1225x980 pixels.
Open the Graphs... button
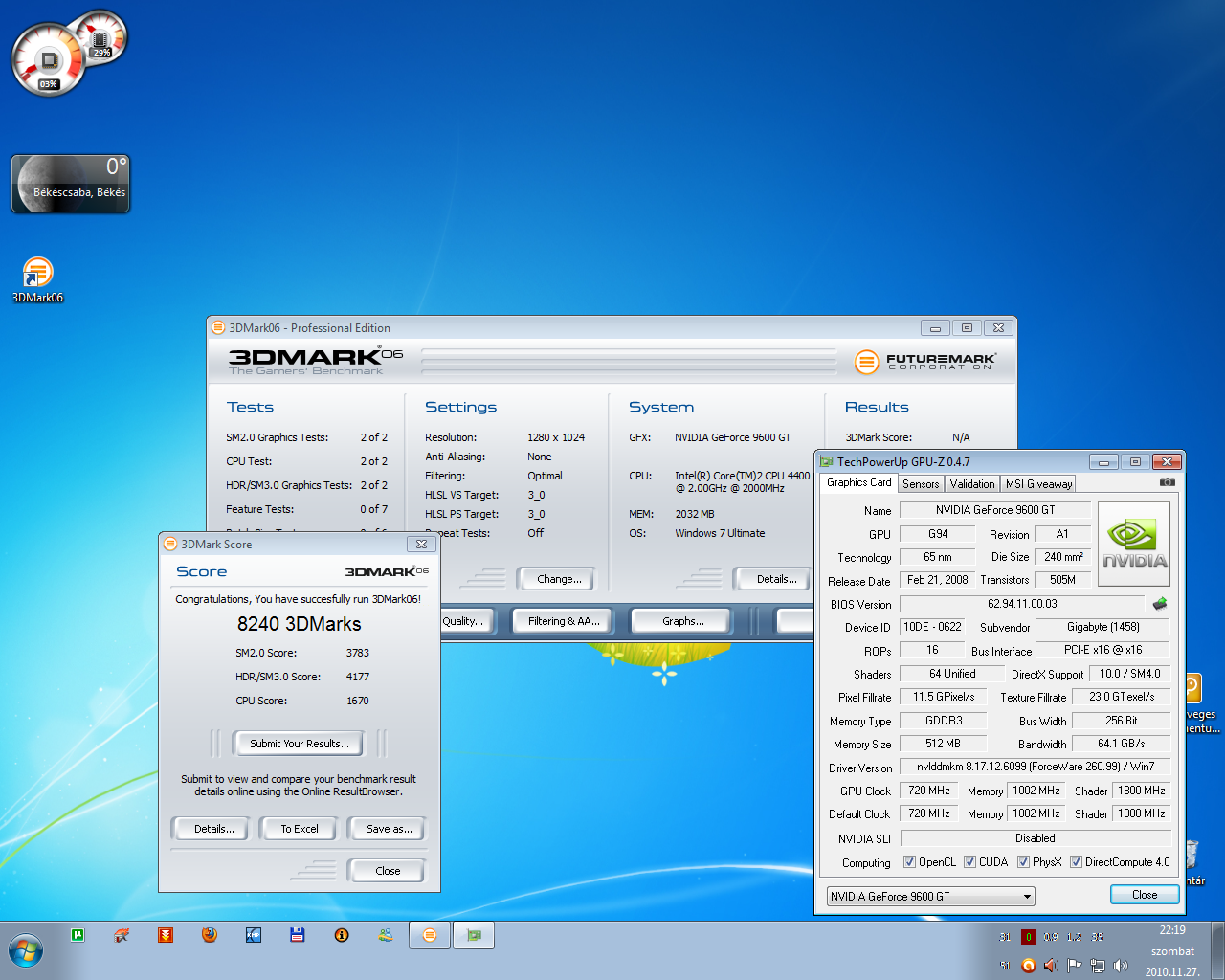[x=682, y=621]
